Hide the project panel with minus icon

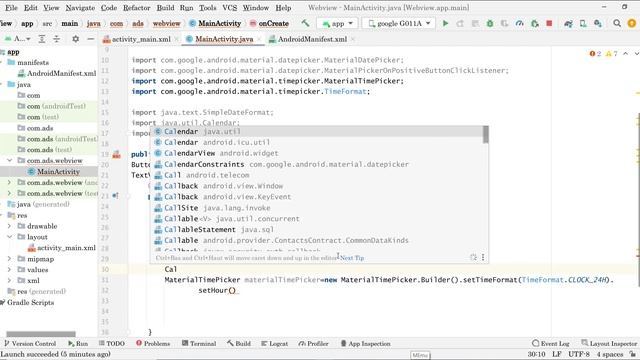pos(91,39)
